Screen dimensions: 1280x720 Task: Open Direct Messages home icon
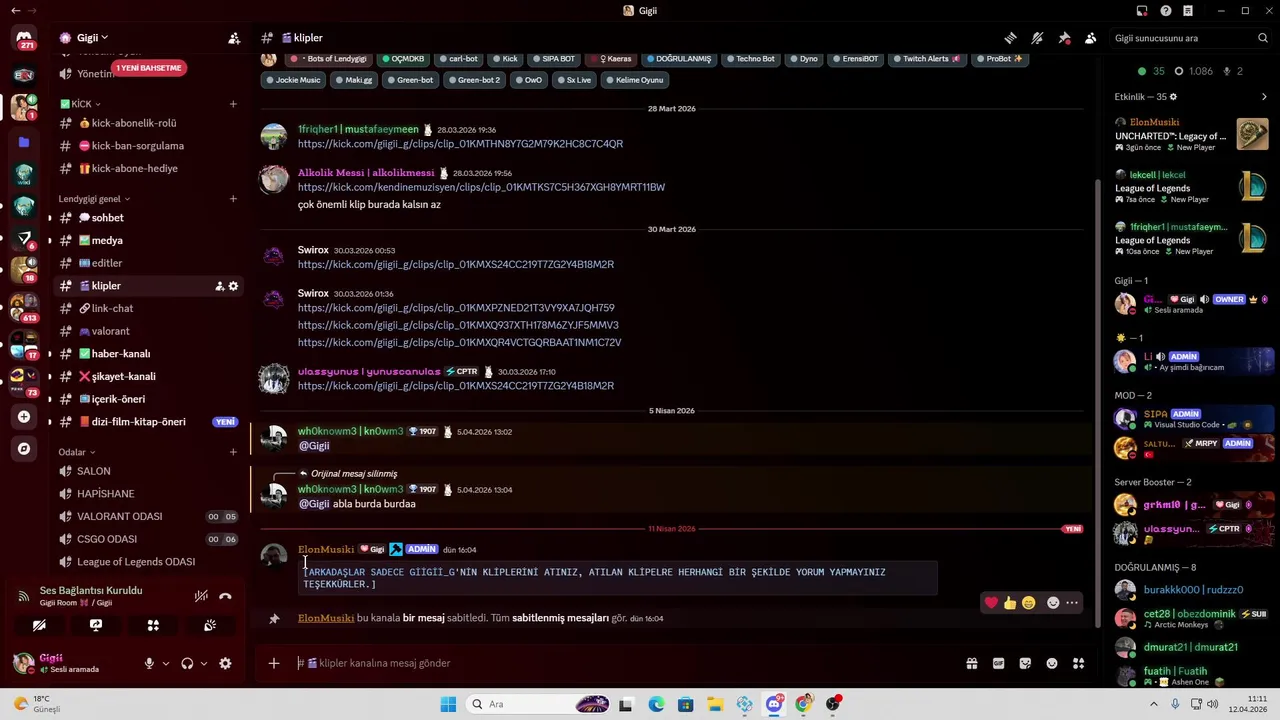click(24, 38)
